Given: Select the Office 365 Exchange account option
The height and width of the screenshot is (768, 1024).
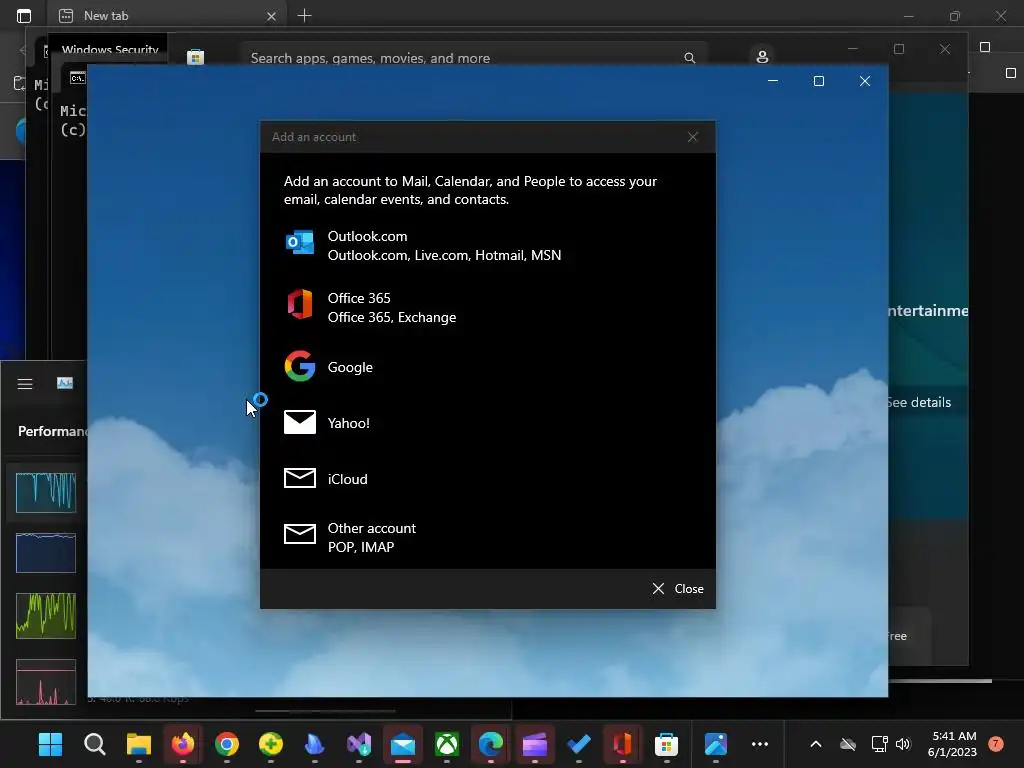Looking at the screenshot, I should point(488,308).
